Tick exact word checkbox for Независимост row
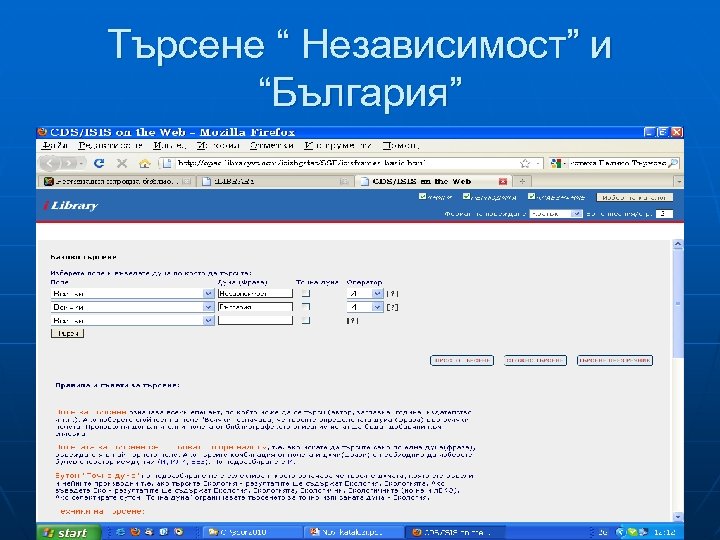Image resolution: width=720 pixels, height=540 pixels. pyautogui.click(x=306, y=293)
